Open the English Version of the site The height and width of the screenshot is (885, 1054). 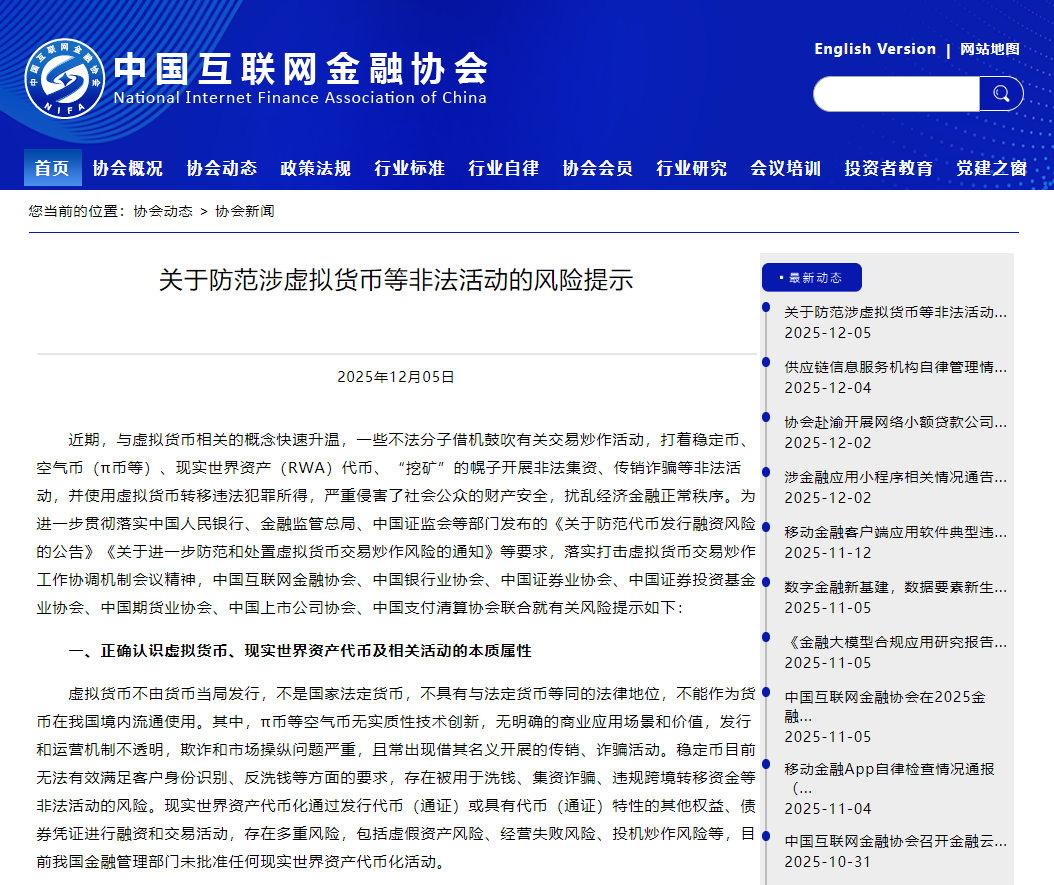tap(876, 48)
